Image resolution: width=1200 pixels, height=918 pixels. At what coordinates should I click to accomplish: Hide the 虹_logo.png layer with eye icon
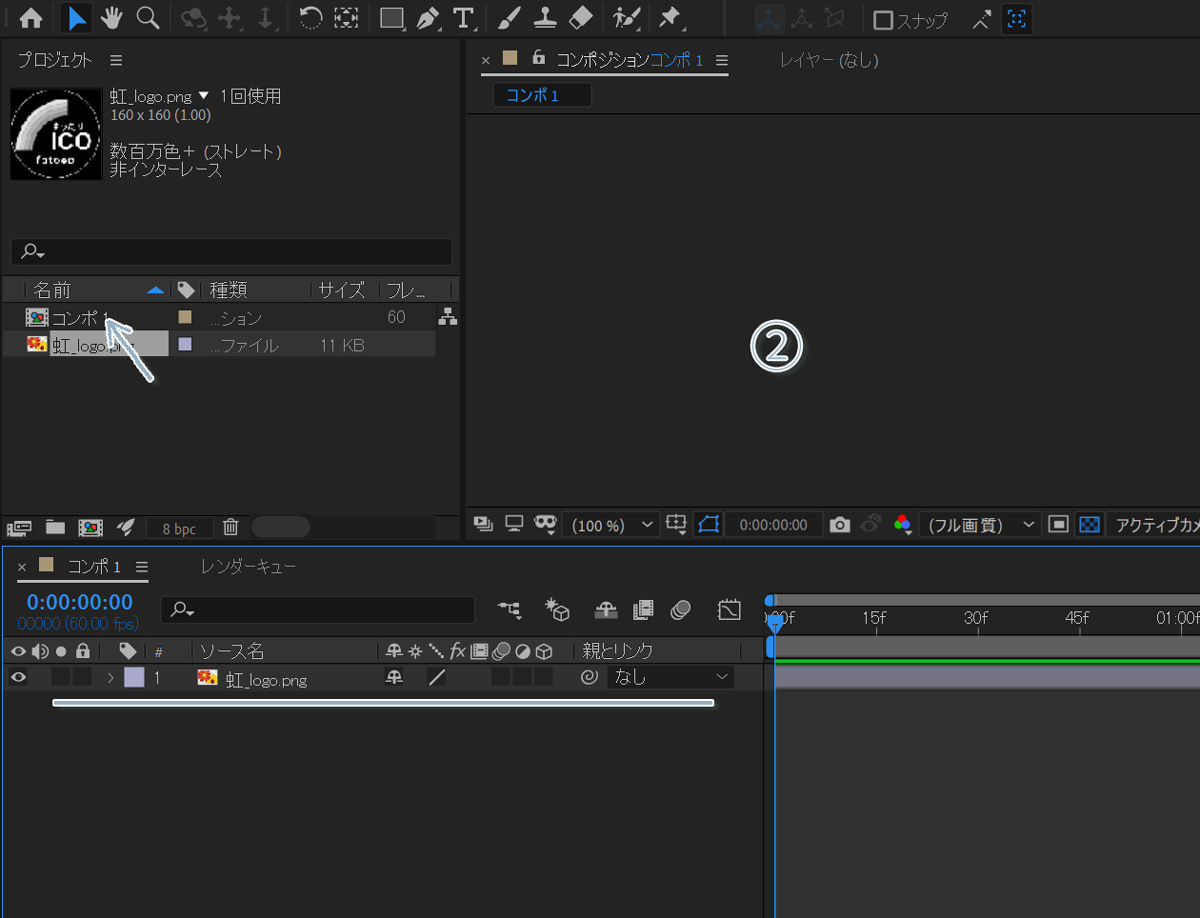[18, 677]
